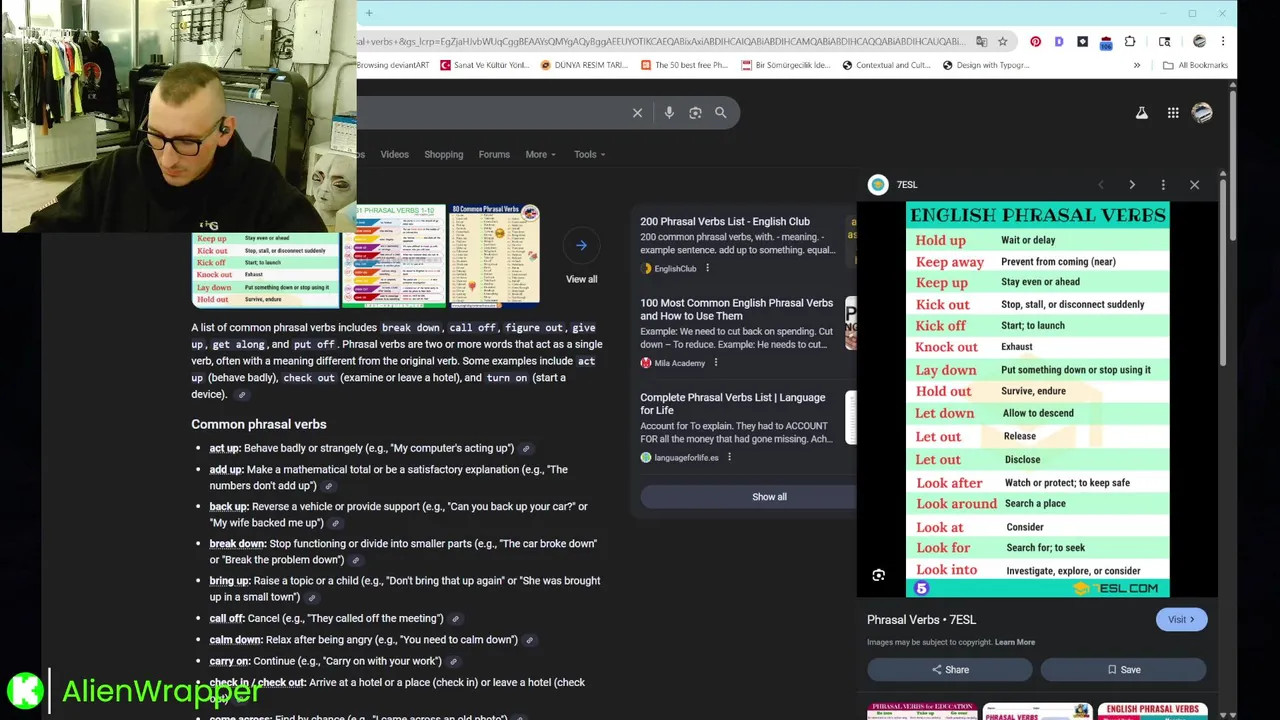Screen dimensions: 1280x720
Task: Save the 7ESL image
Action: pyautogui.click(x=1124, y=670)
